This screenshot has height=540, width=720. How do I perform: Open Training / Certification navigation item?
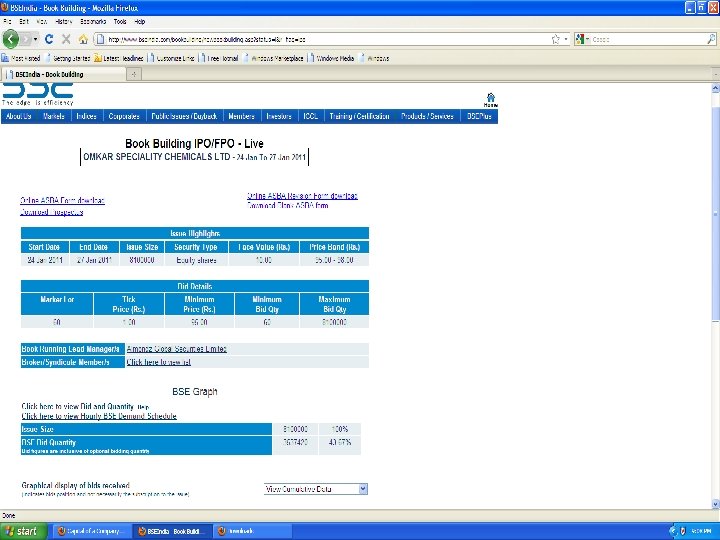(x=360, y=116)
